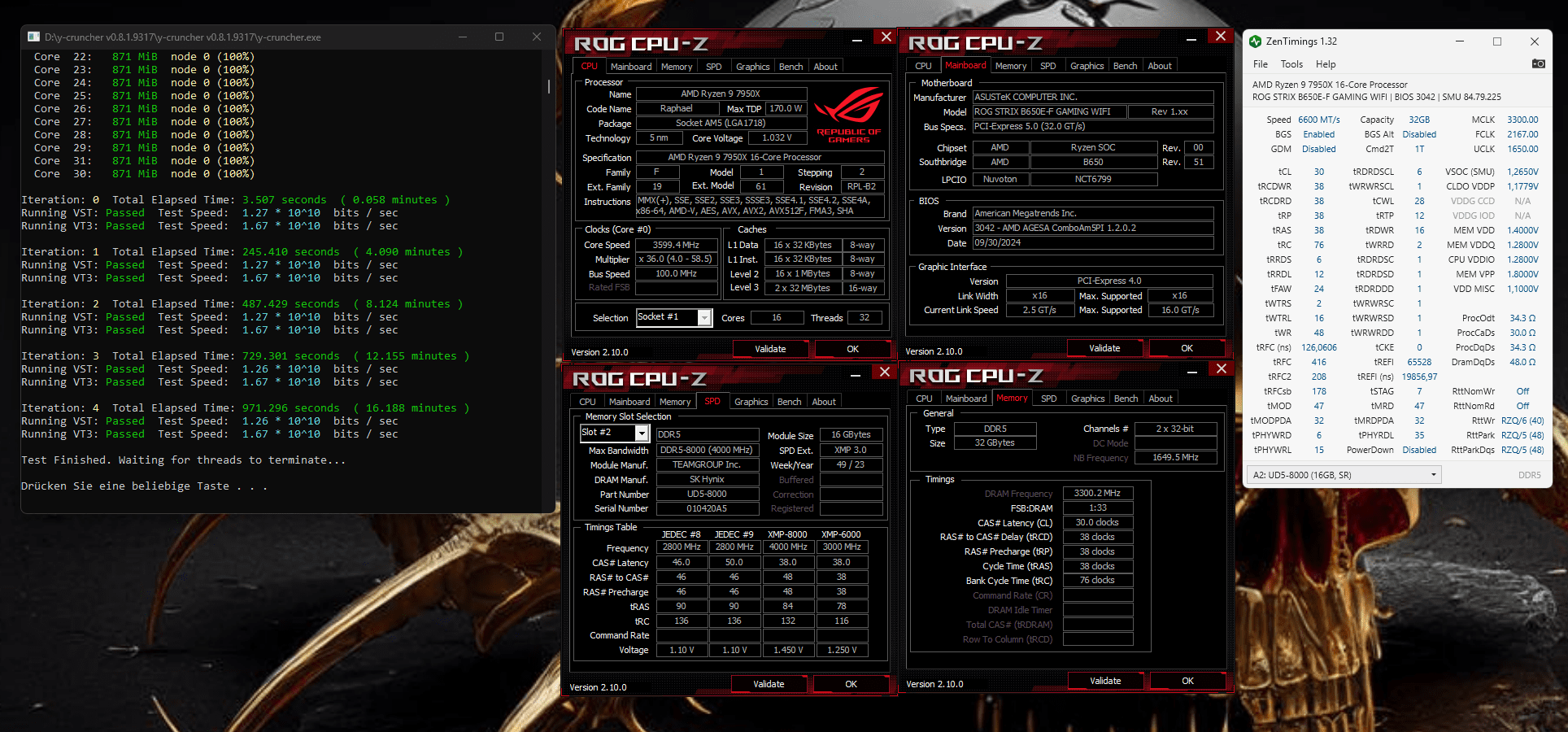The image size is (1568, 732).
Task: Choose CPU tab in CPU-Z memory timings window
Action: click(x=924, y=399)
